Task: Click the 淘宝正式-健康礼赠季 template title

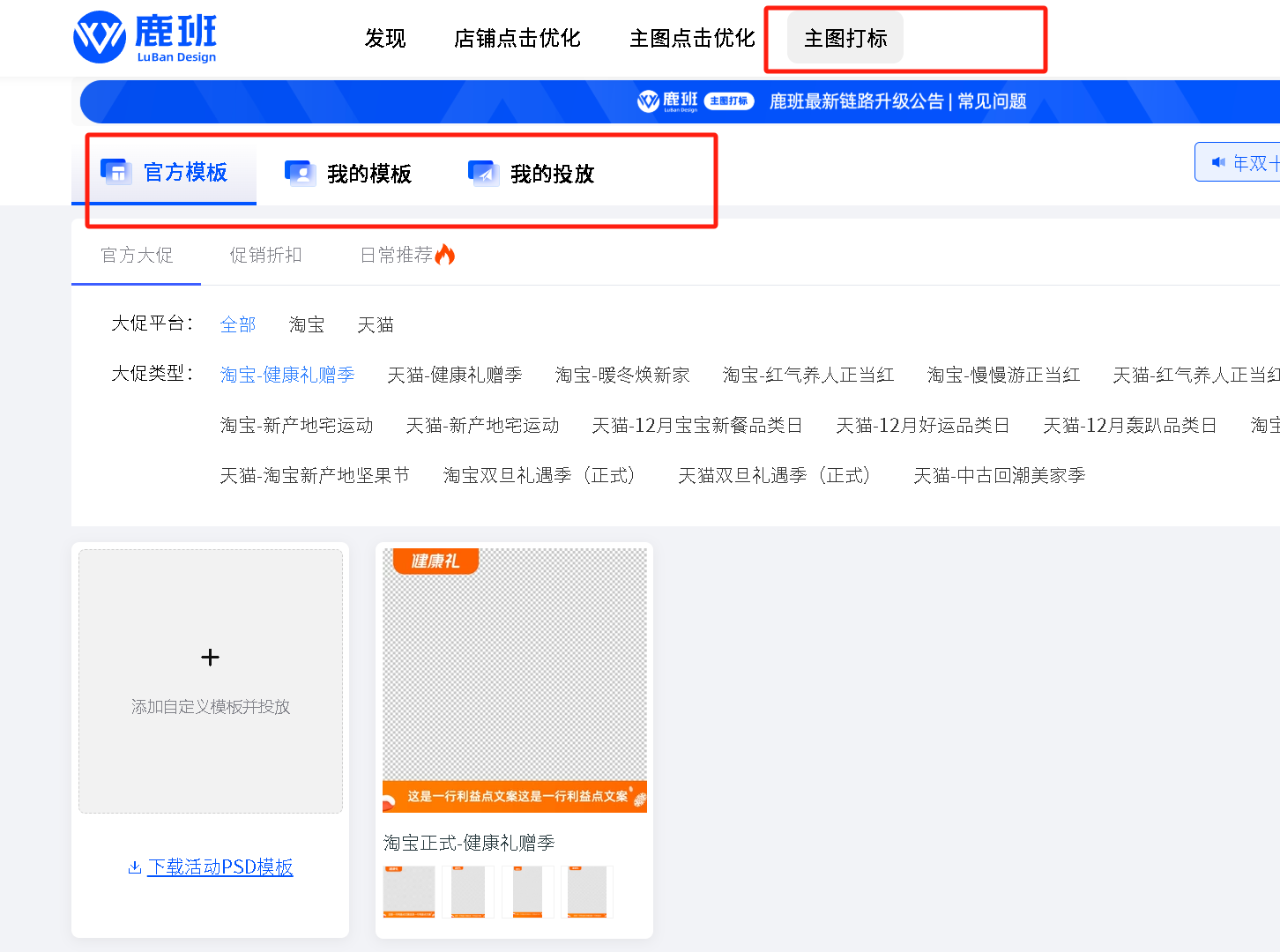Action: 469,843
